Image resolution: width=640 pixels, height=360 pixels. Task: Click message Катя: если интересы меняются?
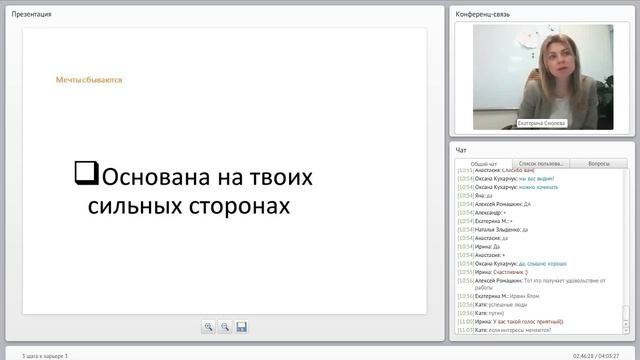click(x=504, y=330)
